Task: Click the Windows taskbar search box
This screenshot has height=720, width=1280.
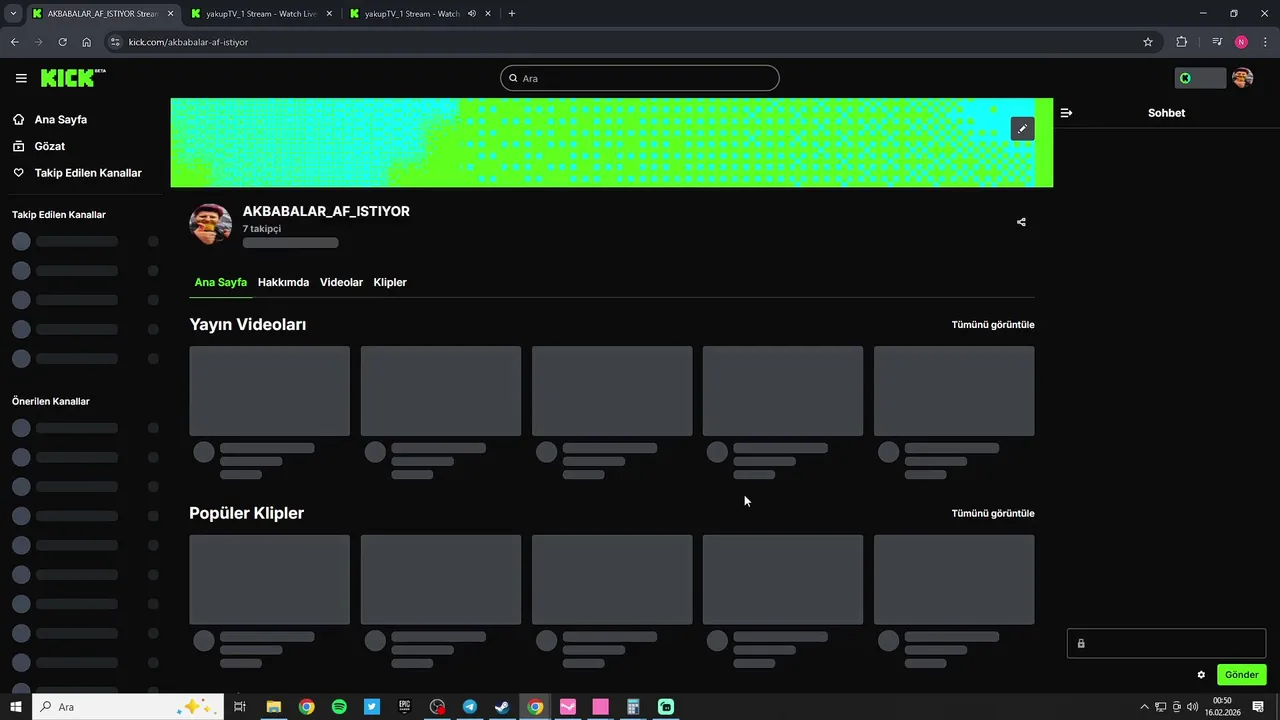Action: coord(128,707)
